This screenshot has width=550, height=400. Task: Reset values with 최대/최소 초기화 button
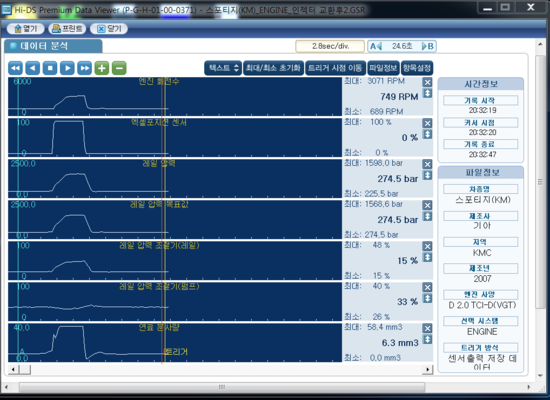point(273,68)
